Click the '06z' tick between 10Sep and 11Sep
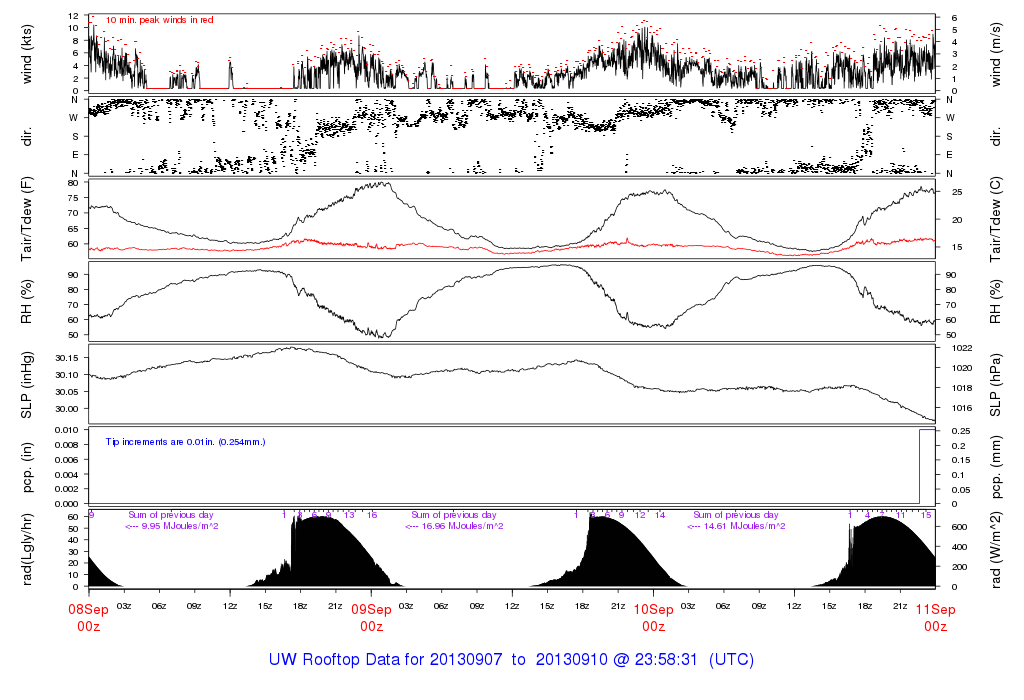Viewport: 1024px width, 700px height. 724,606
